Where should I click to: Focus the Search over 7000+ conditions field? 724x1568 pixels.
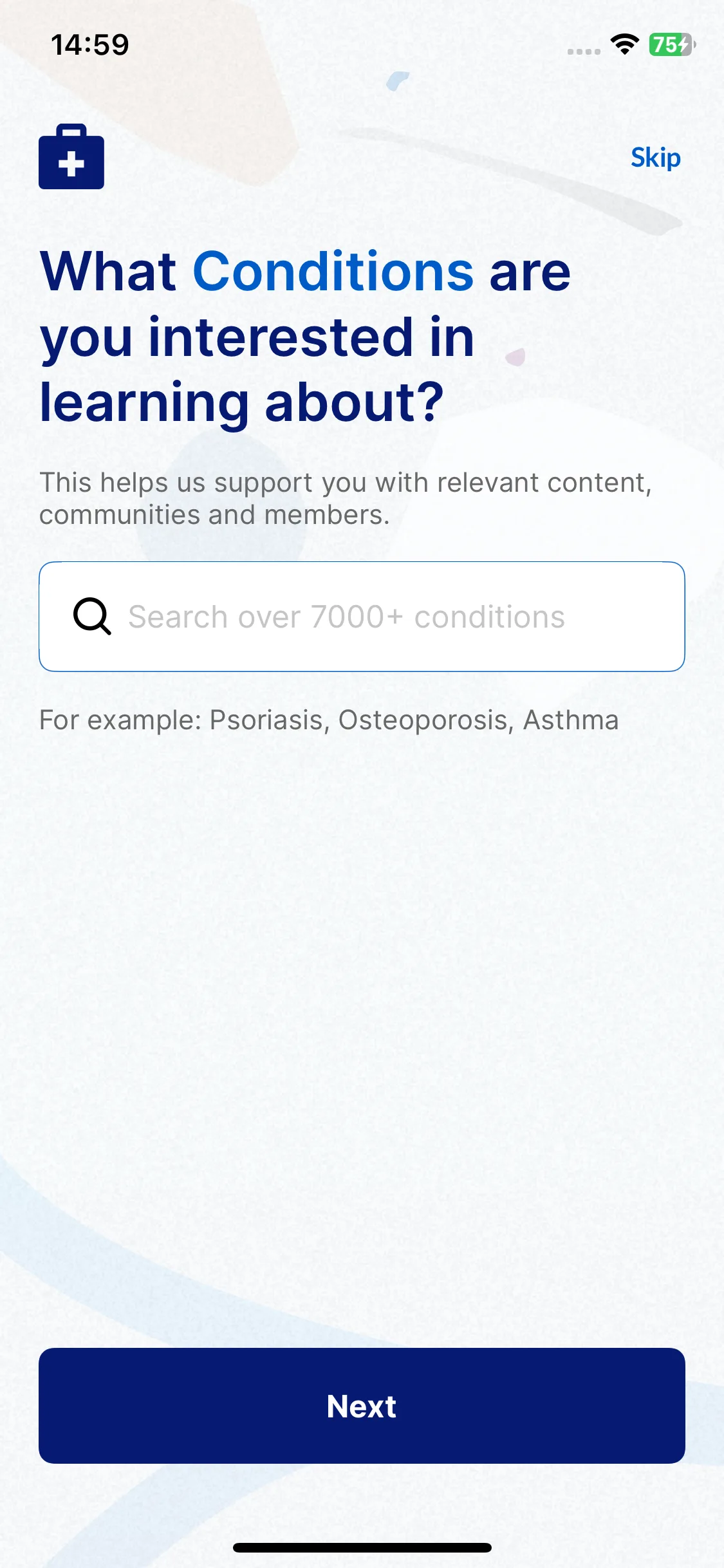[362, 617]
